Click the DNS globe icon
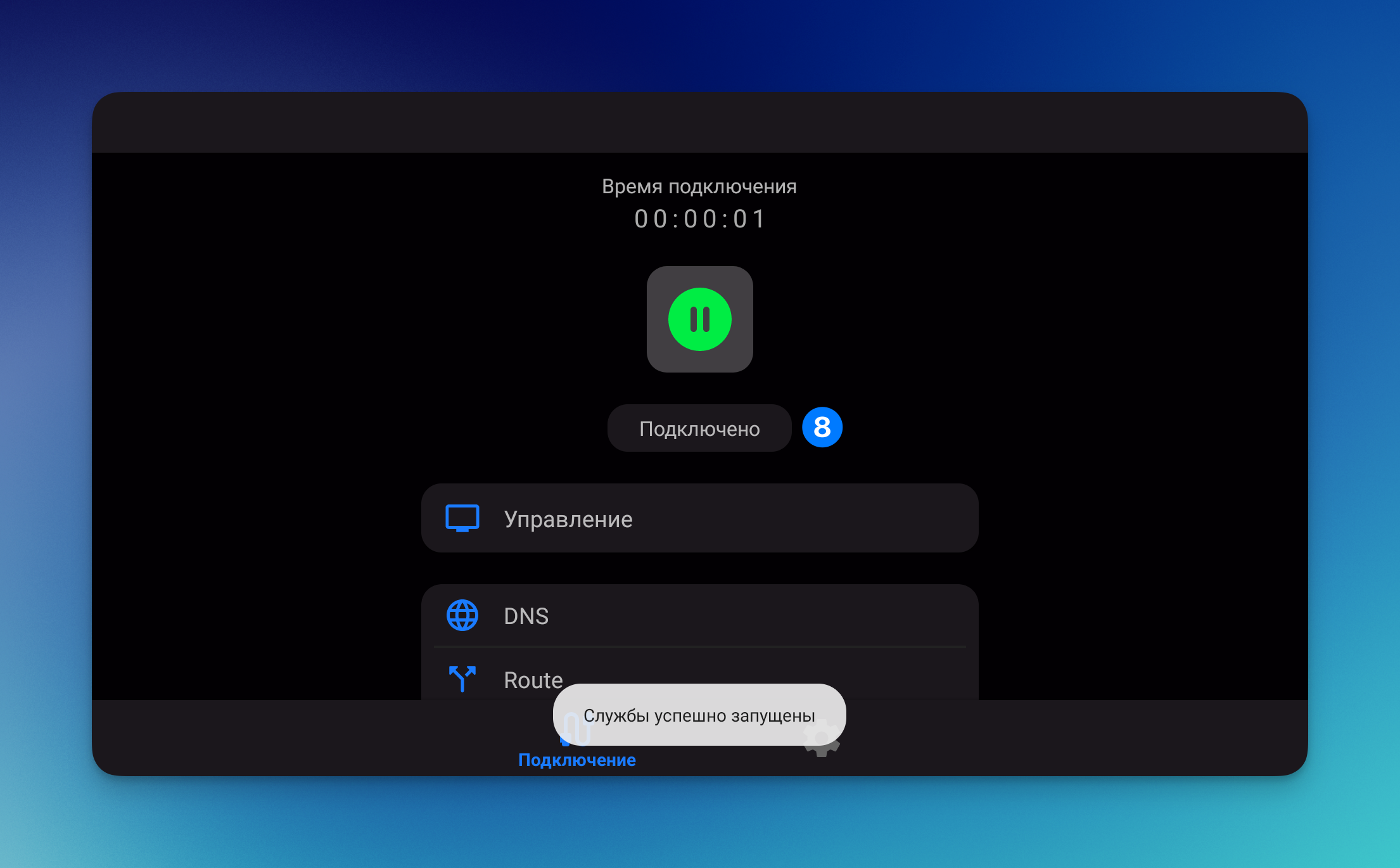Viewport: 1400px width, 868px height. tap(462, 615)
